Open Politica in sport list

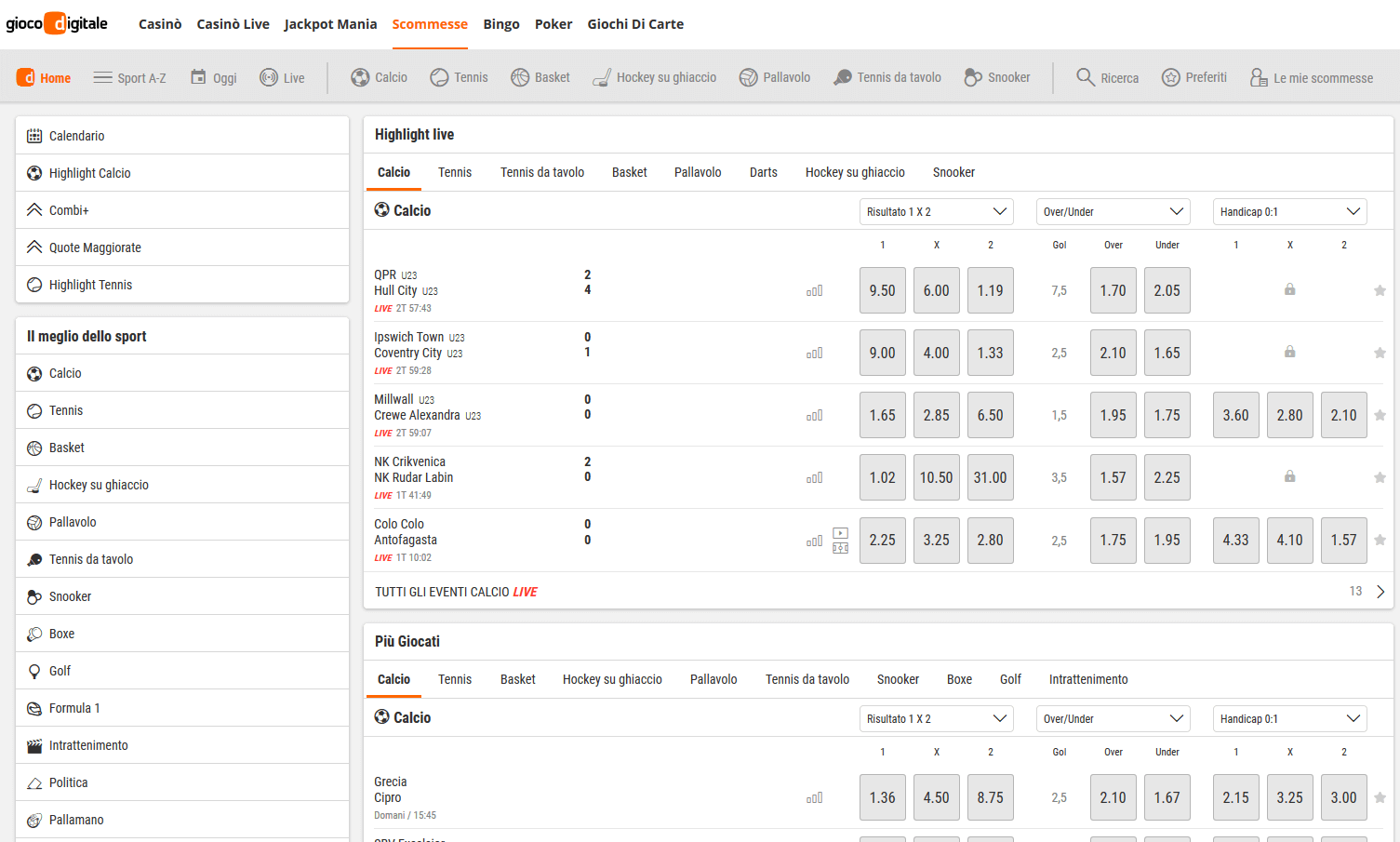coord(182,782)
